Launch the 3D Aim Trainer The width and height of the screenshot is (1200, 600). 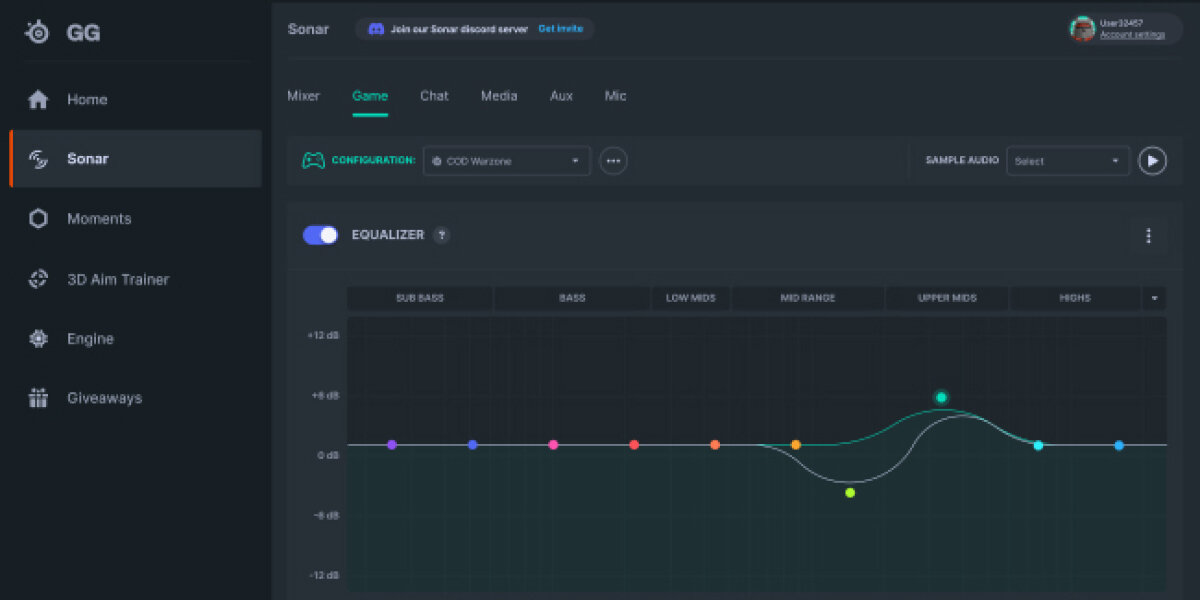[x=117, y=279]
